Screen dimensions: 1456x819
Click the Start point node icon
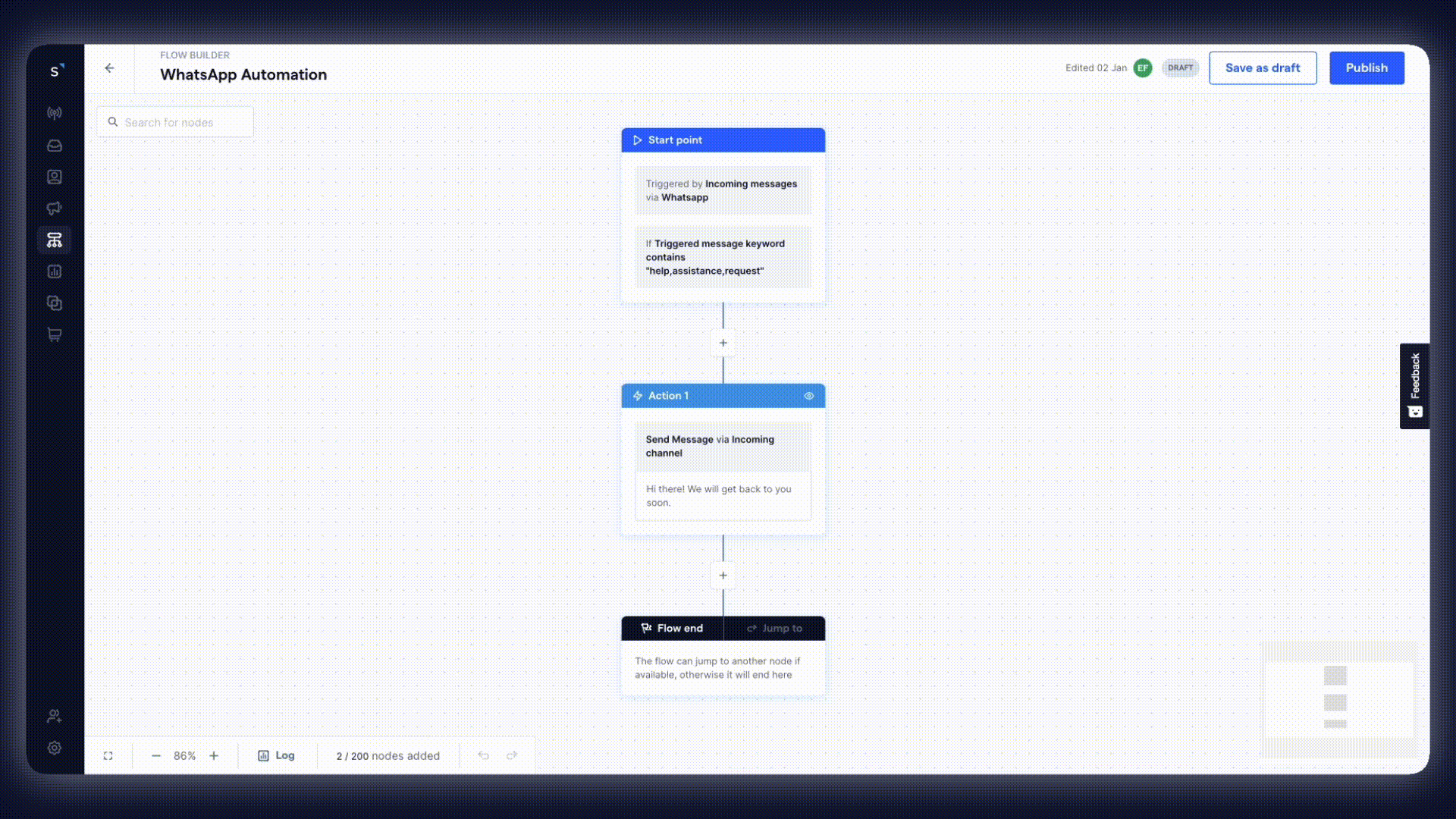coord(637,140)
